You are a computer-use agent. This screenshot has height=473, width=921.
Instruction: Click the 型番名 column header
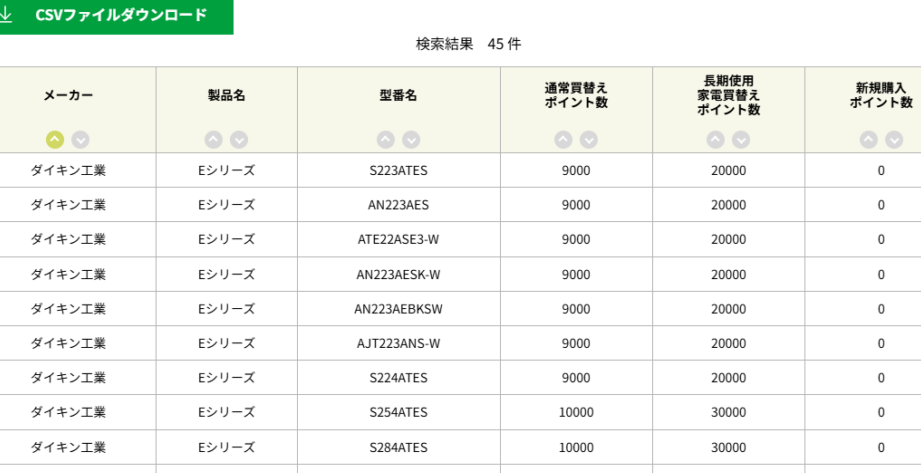[x=398, y=95]
